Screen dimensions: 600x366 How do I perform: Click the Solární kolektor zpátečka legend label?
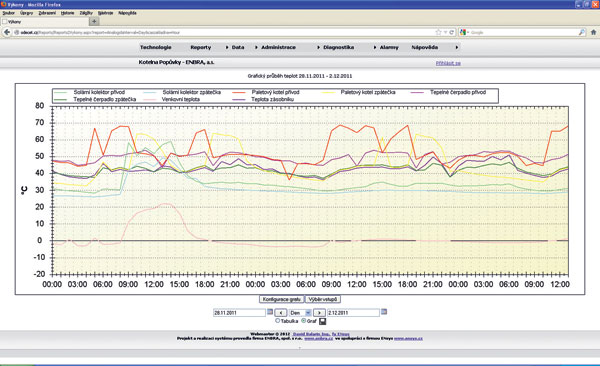pyautogui.click(x=191, y=92)
